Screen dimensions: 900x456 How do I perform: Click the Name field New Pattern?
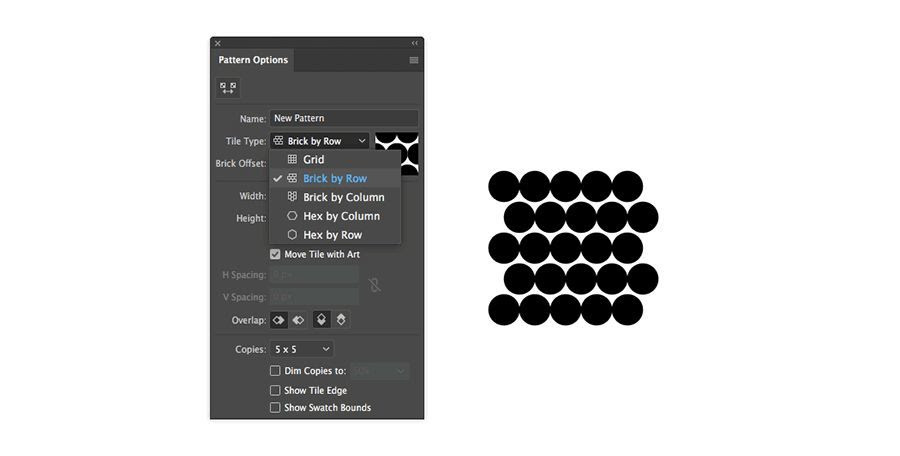344,118
